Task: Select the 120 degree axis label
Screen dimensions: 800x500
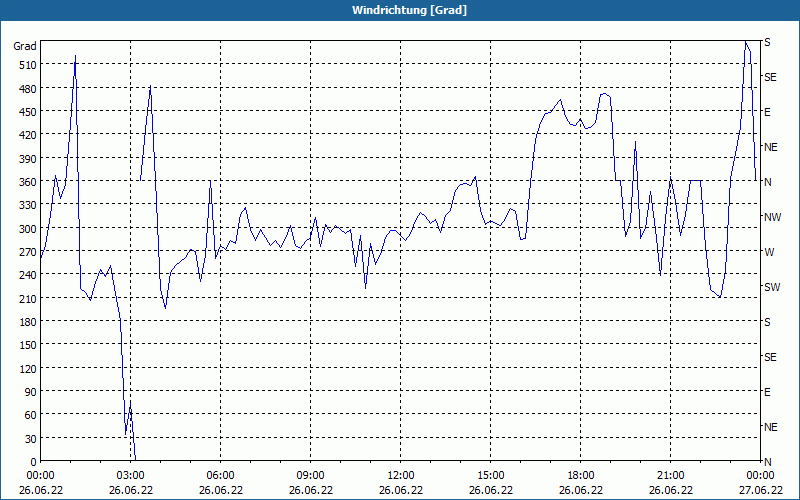Action: [x=28, y=368]
